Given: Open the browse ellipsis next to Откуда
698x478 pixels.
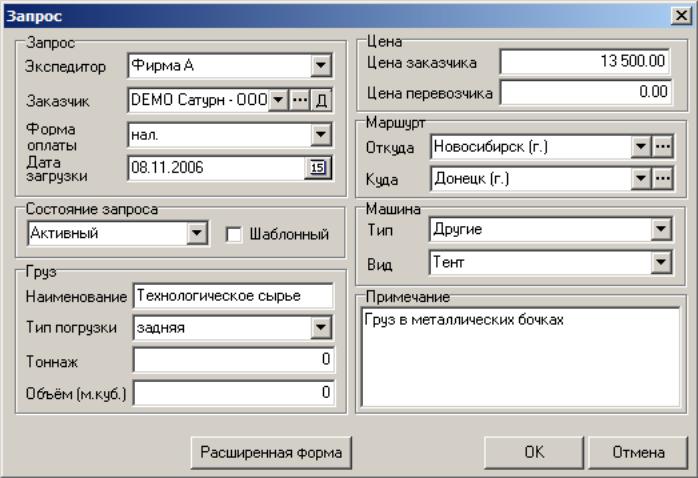Looking at the screenshot, I should 663,146.
